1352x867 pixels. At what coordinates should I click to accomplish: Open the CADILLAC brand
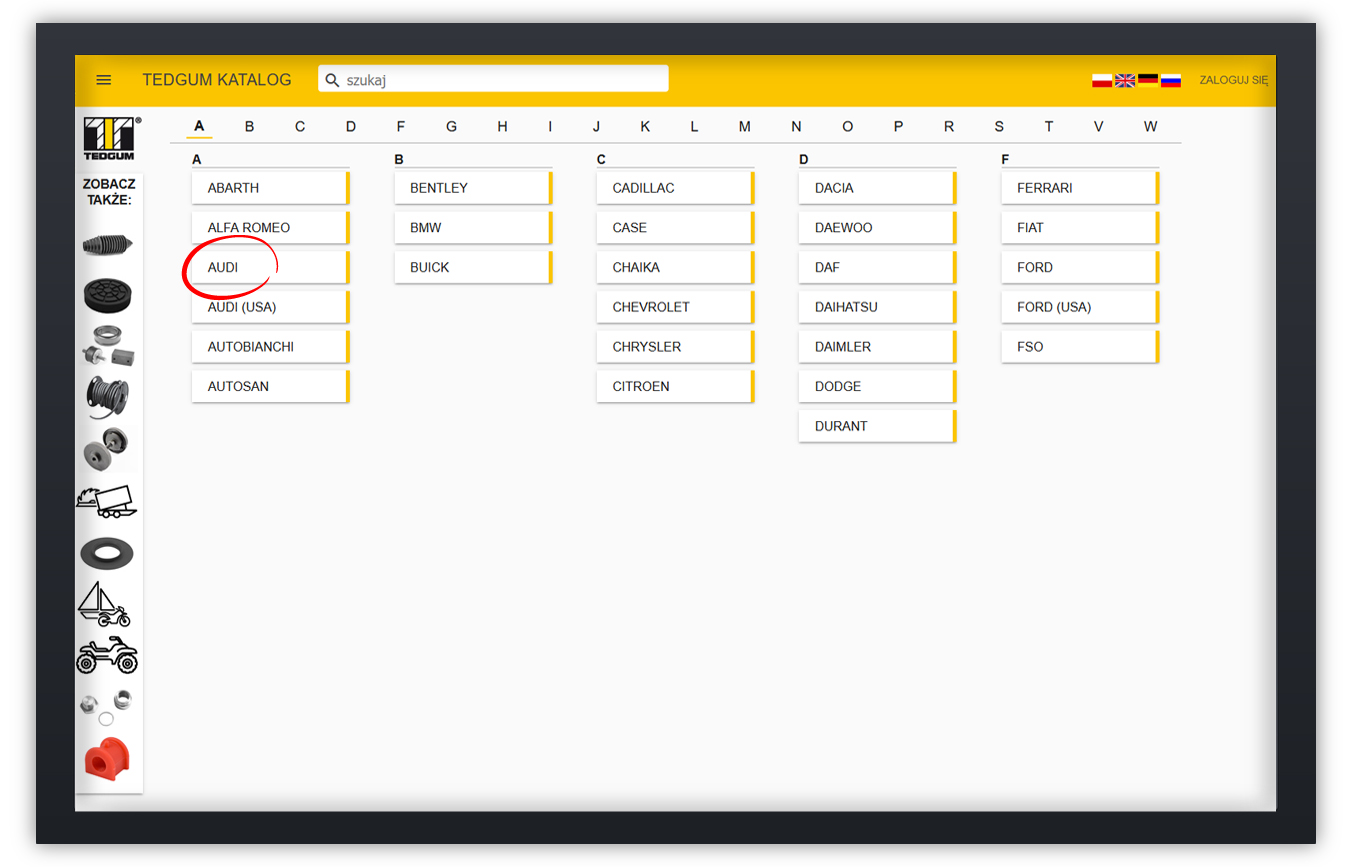pyautogui.click(x=676, y=188)
